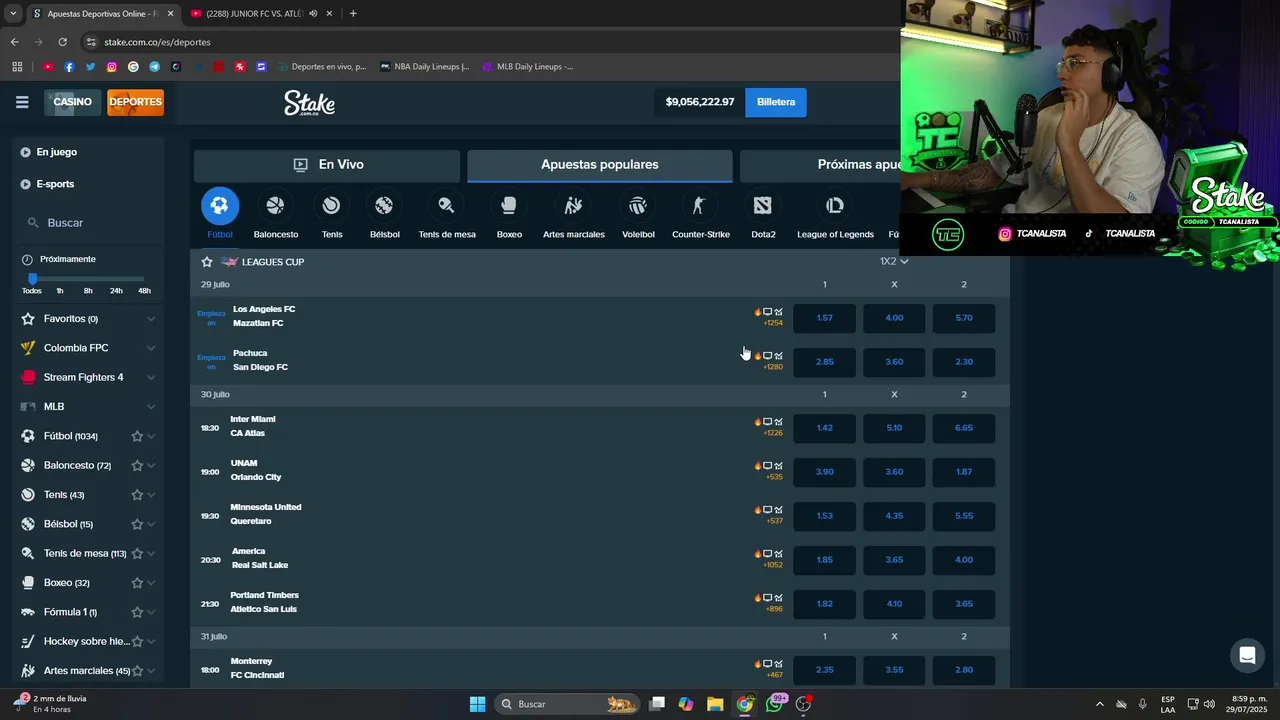Screen dimensions: 1280x720
Task: Toggle favorite star for Artes marciales sidebar
Action: click(x=137, y=671)
